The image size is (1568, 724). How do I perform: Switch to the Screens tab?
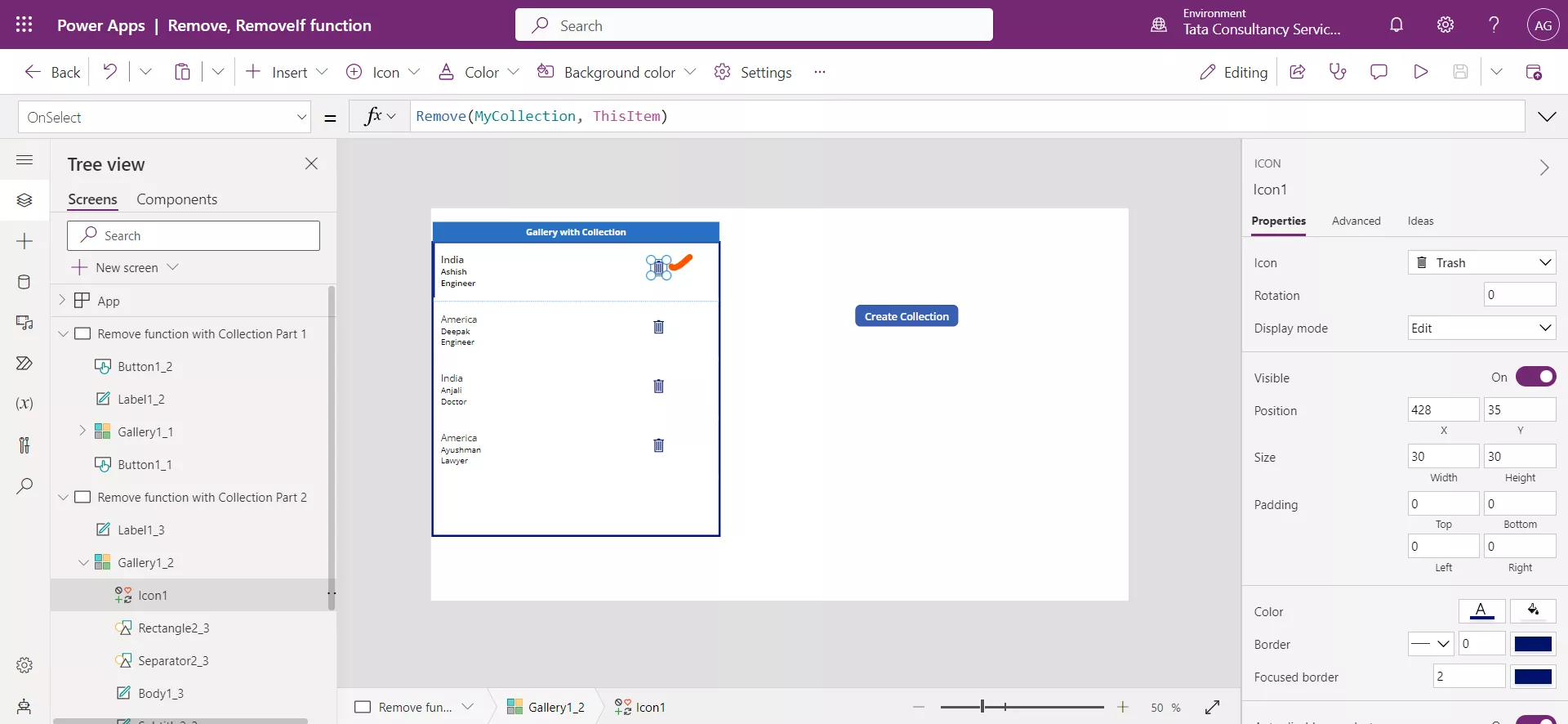click(92, 199)
